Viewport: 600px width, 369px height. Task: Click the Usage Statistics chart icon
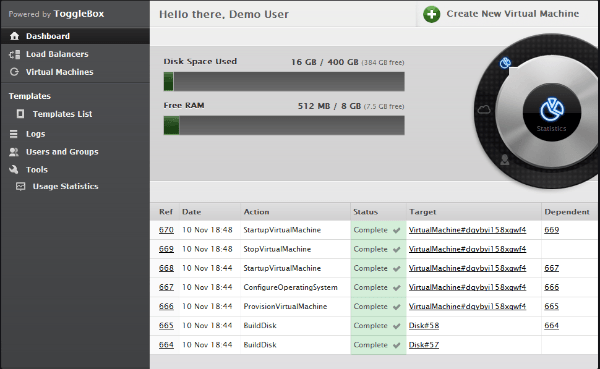pos(21,186)
